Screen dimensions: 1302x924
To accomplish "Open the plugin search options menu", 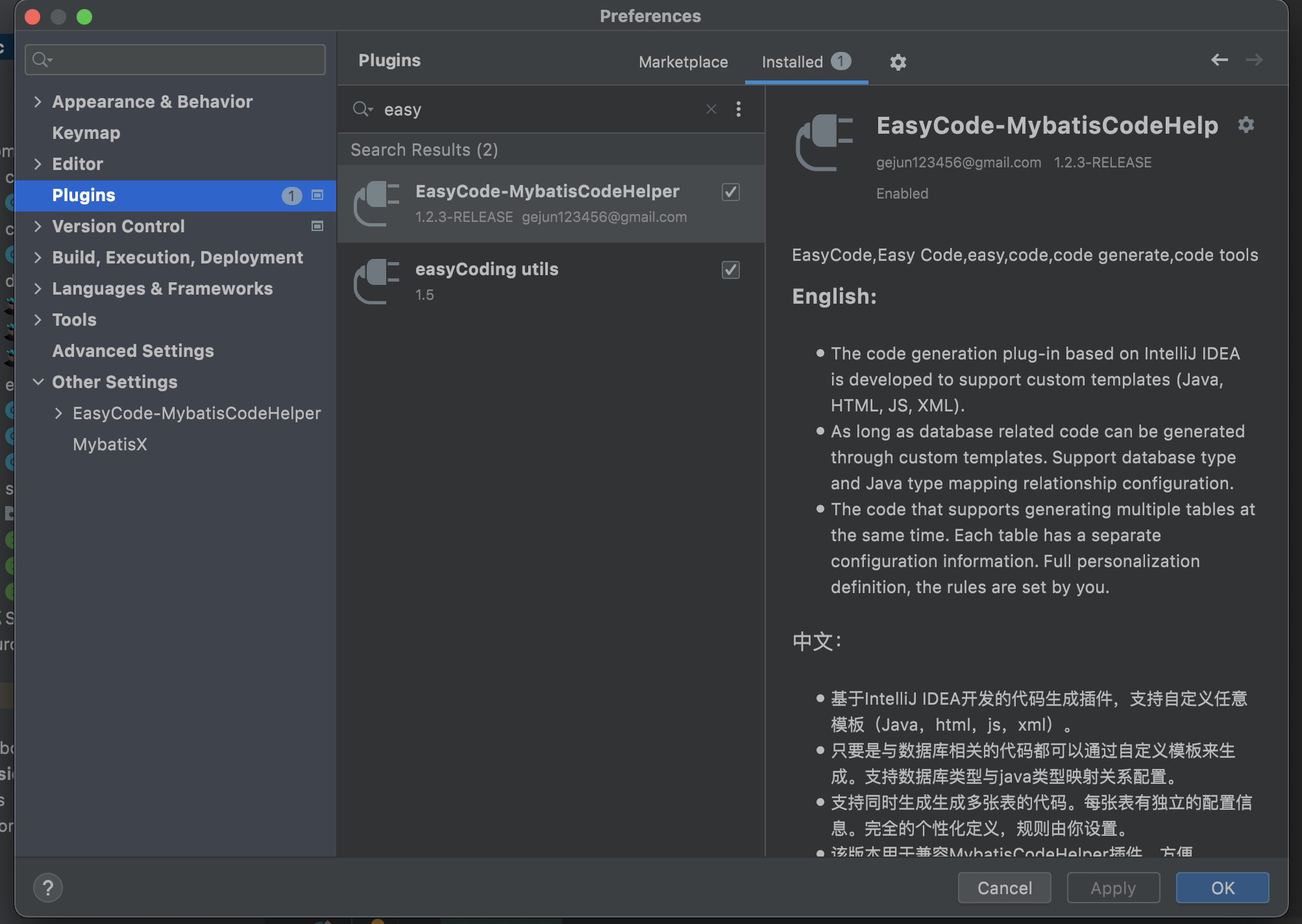I will [x=738, y=109].
